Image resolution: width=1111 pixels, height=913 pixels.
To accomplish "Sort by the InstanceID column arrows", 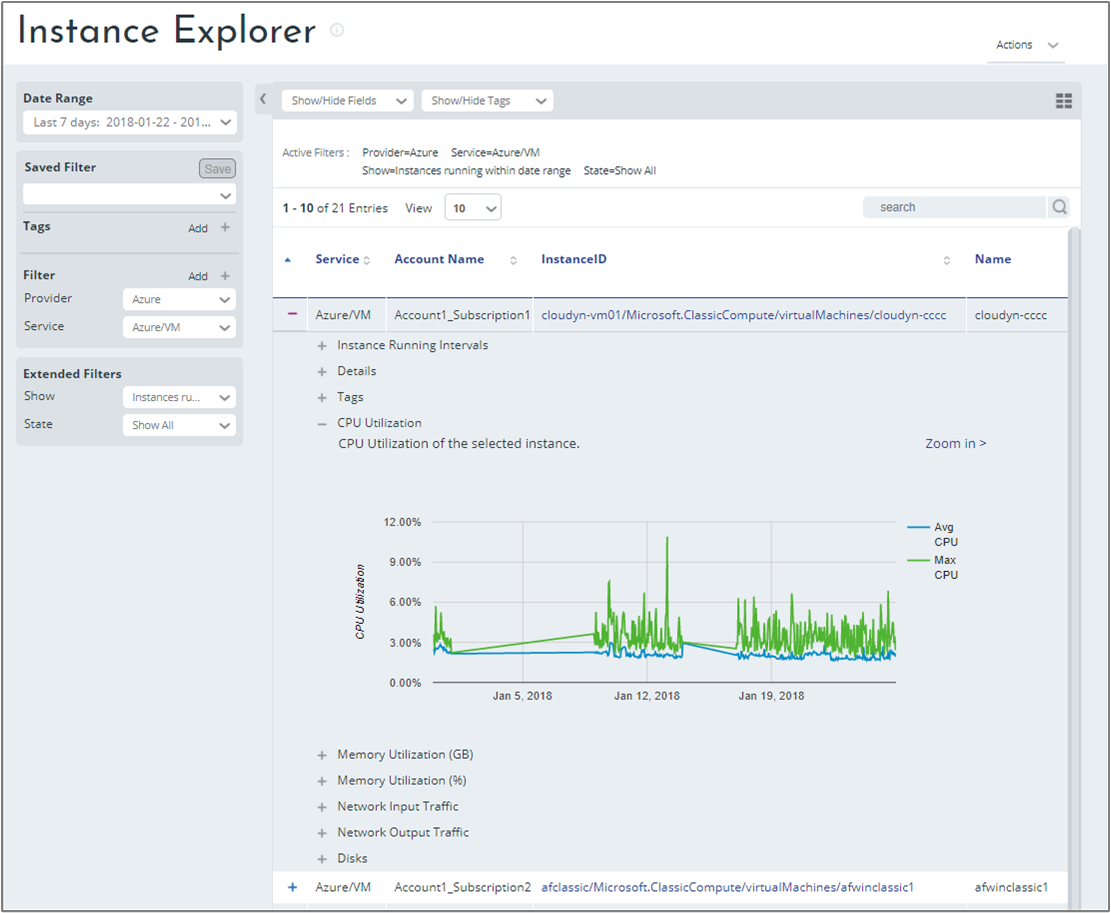I will point(947,260).
